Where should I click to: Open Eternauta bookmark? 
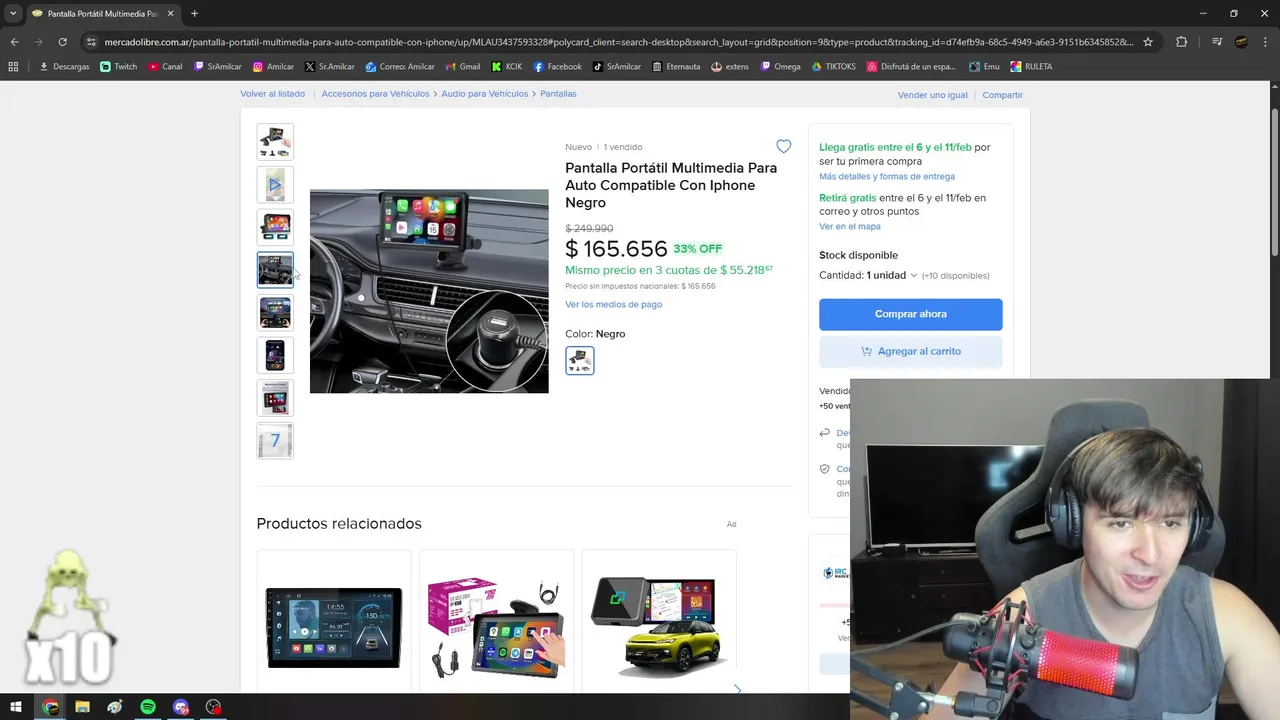675,67
